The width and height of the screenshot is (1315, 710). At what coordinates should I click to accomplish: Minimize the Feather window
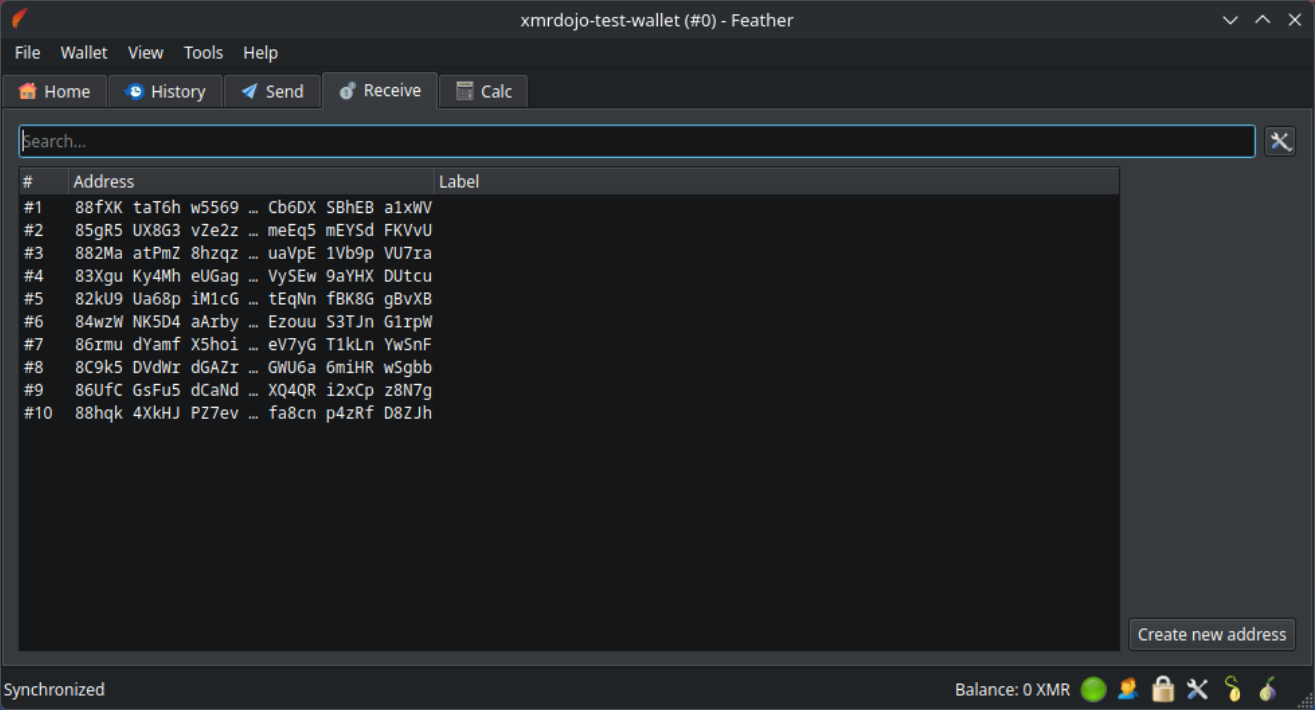coord(1231,19)
